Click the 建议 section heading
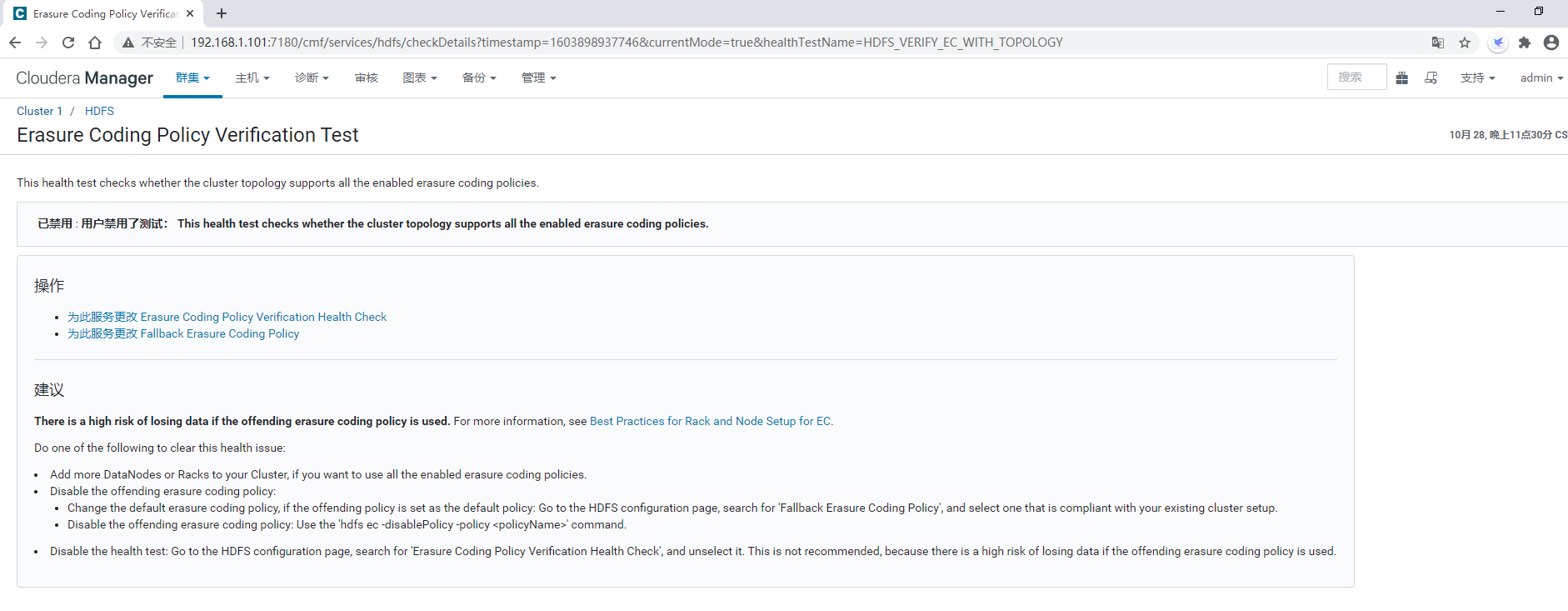 click(49, 390)
